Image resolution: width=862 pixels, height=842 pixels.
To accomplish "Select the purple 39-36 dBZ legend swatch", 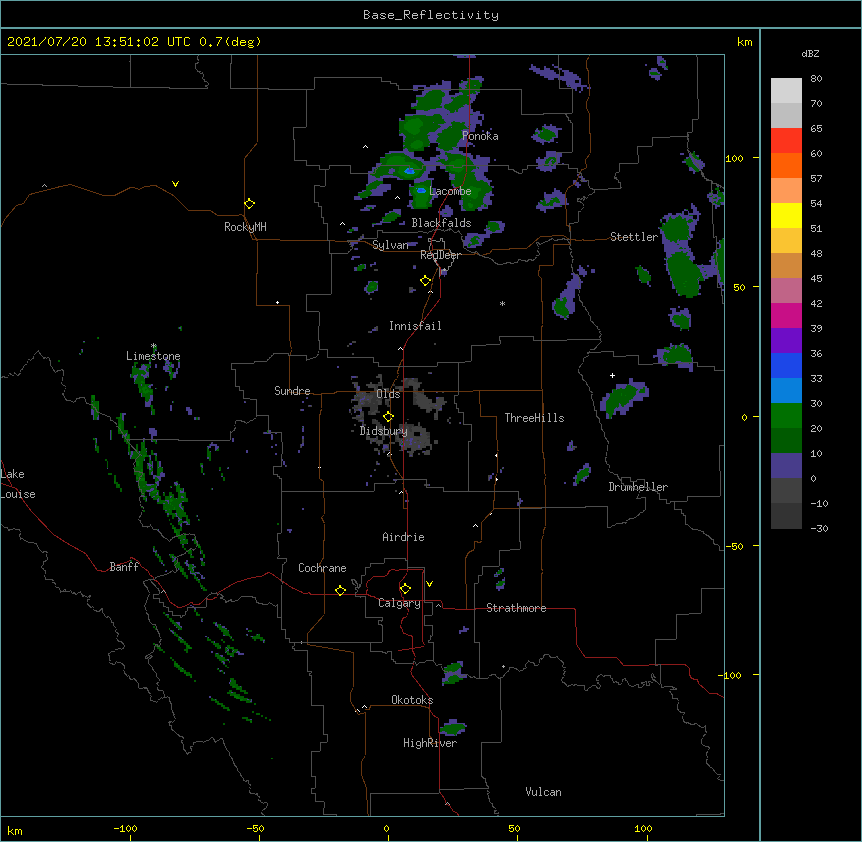I will point(786,341).
